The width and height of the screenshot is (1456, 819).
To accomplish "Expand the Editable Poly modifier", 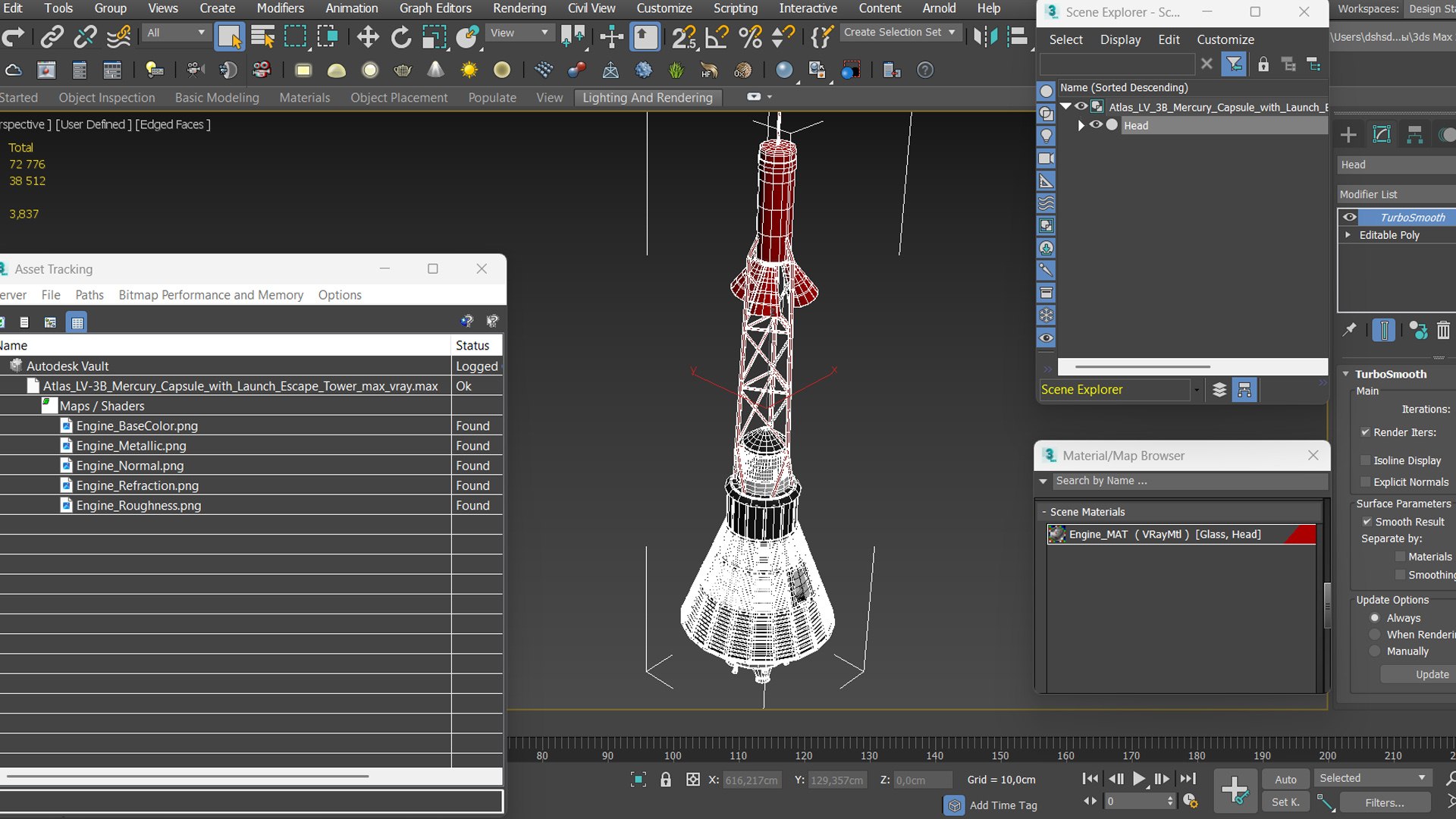I will (1348, 235).
